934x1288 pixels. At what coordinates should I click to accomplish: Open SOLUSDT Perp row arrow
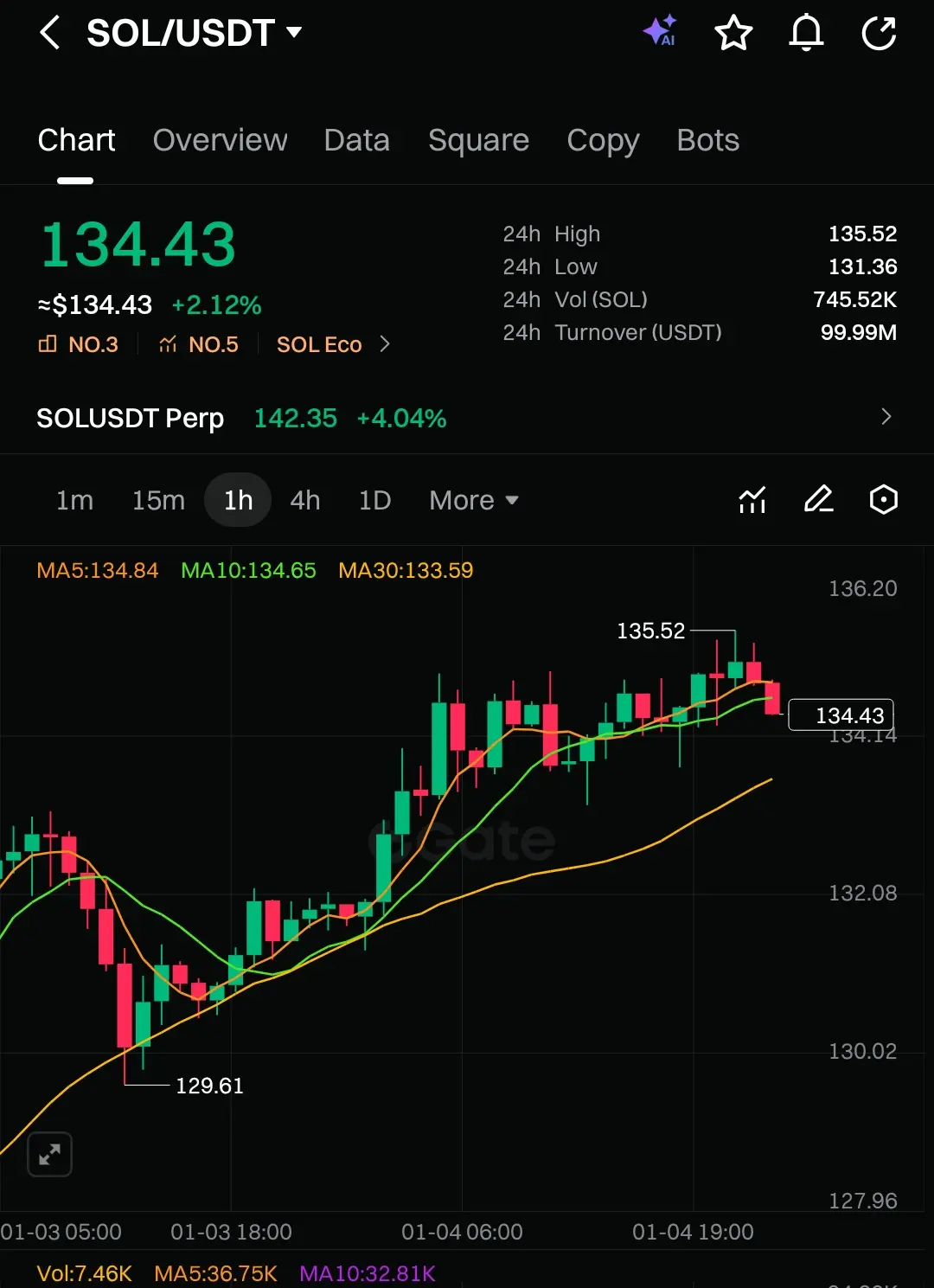[886, 417]
